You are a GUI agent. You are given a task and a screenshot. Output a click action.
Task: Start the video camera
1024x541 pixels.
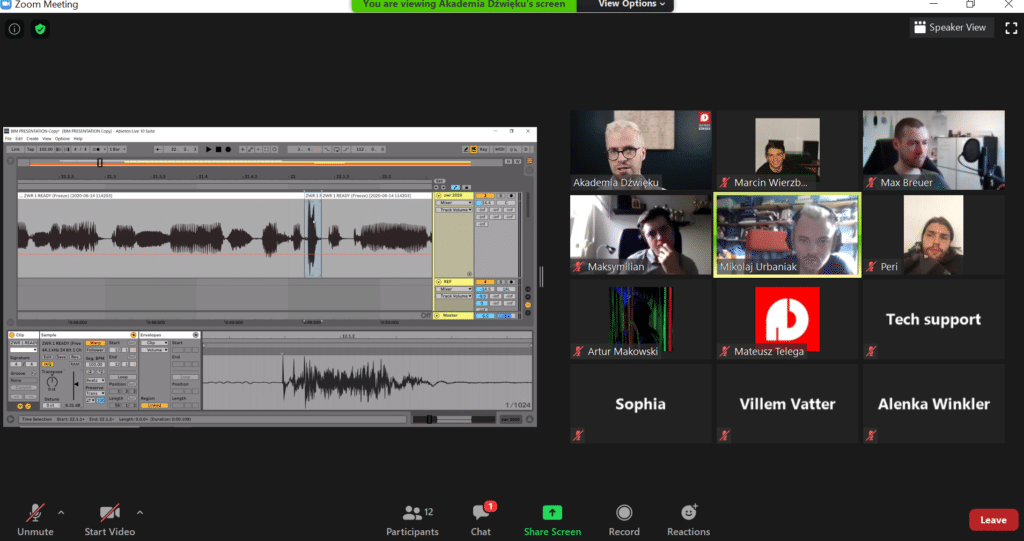pos(110,520)
